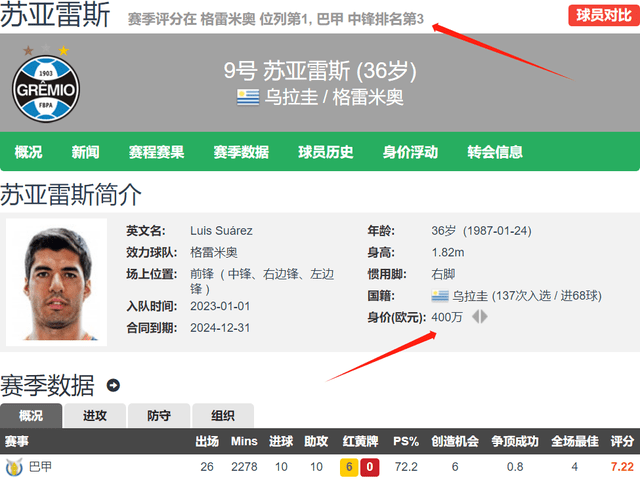
Task: Click the English name Luis Suárez
Action: tap(221, 231)
